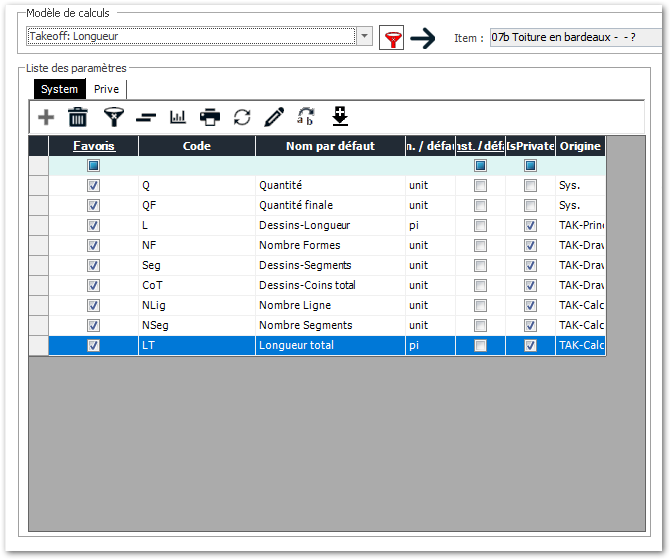Screen dimensions: 671x560
Task: Open the Modèle de calculs dropdown arrow
Action: pyautogui.click(x=365, y=37)
